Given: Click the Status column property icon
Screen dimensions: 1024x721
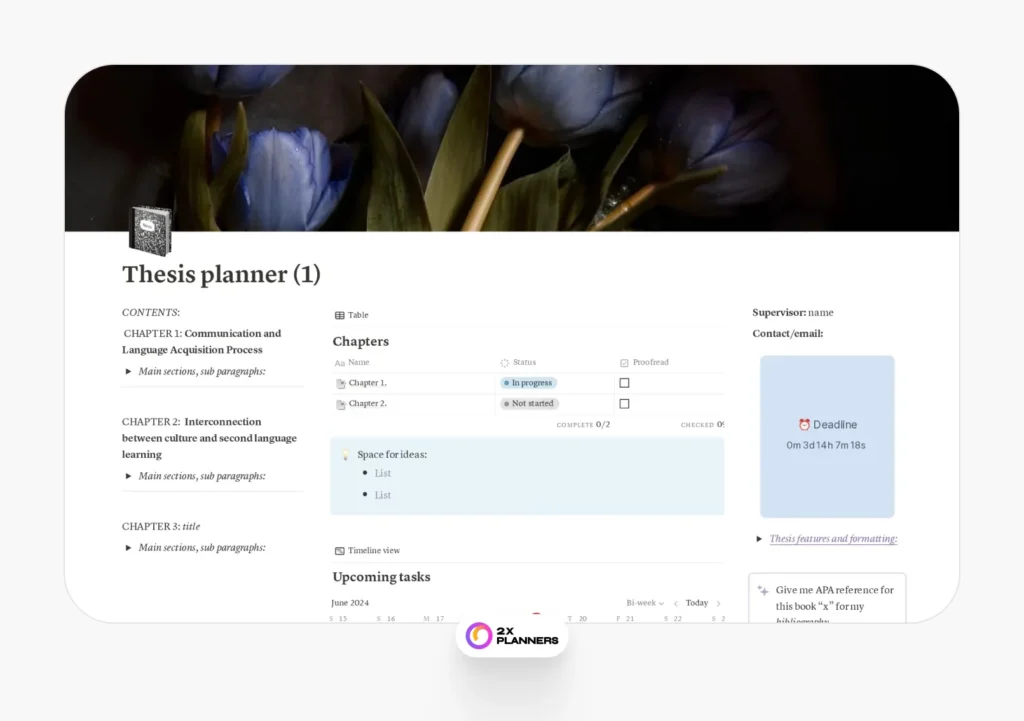Looking at the screenshot, I should click(504, 362).
